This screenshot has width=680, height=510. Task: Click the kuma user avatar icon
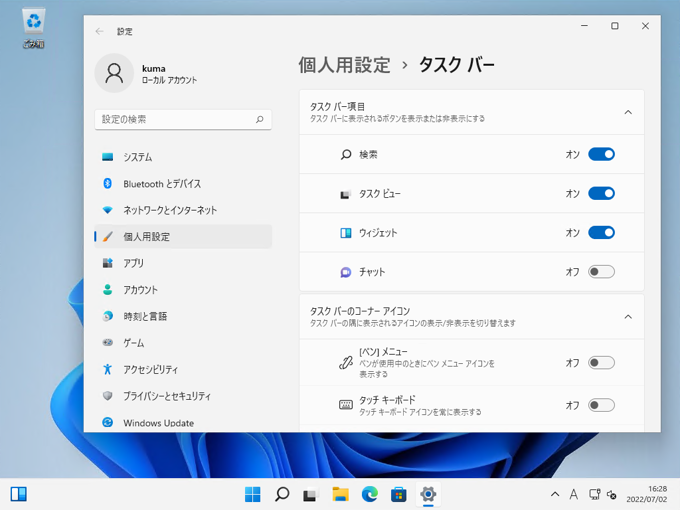(114, 73)
